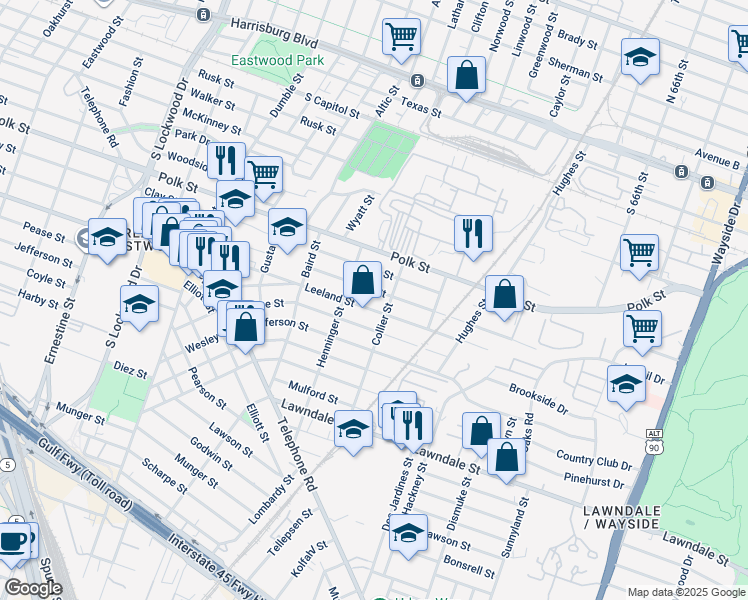Open the shopping bag marker on Leeland St
Image resolution: width=748 pixels, height=600 pixels.
click(362, 279)
